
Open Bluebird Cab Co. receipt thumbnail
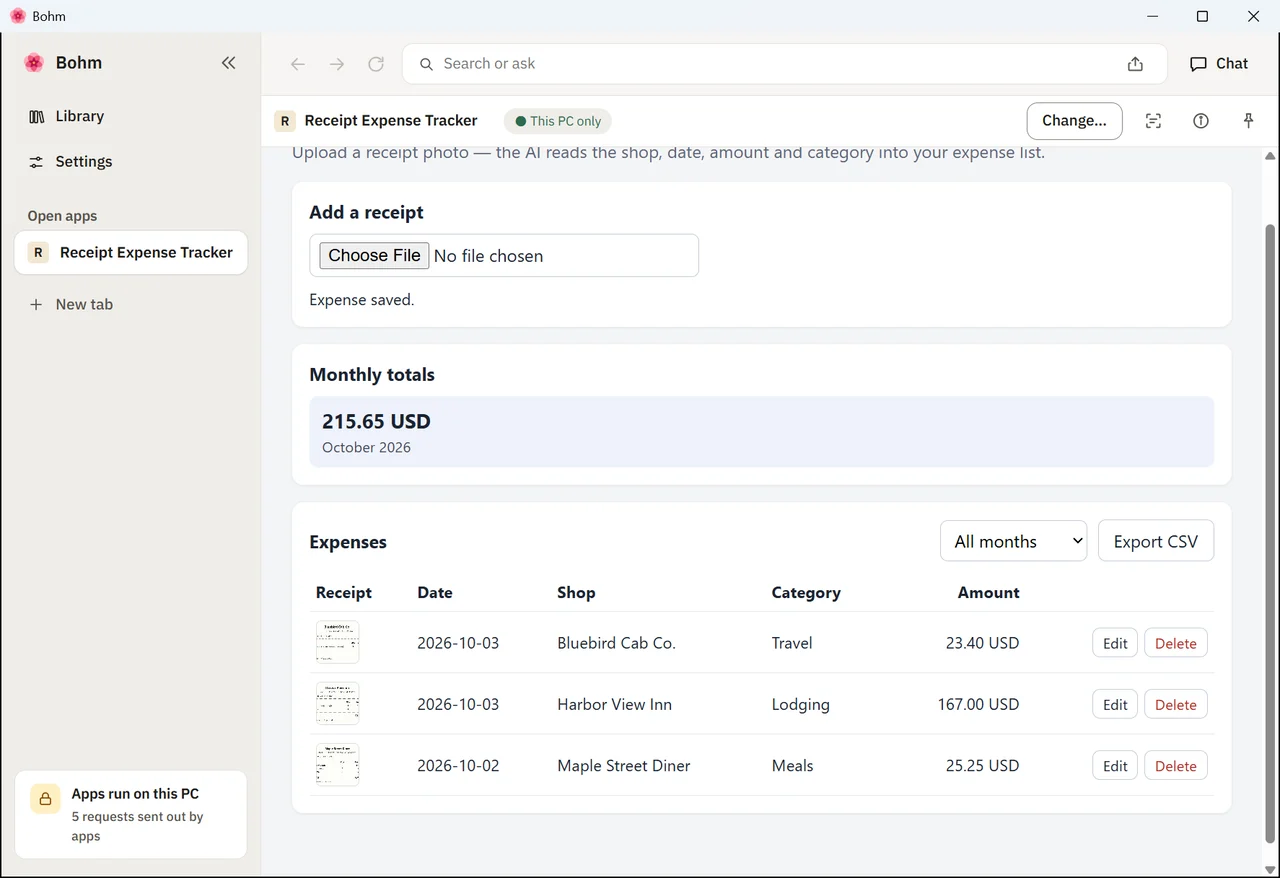tap(337, 642)
